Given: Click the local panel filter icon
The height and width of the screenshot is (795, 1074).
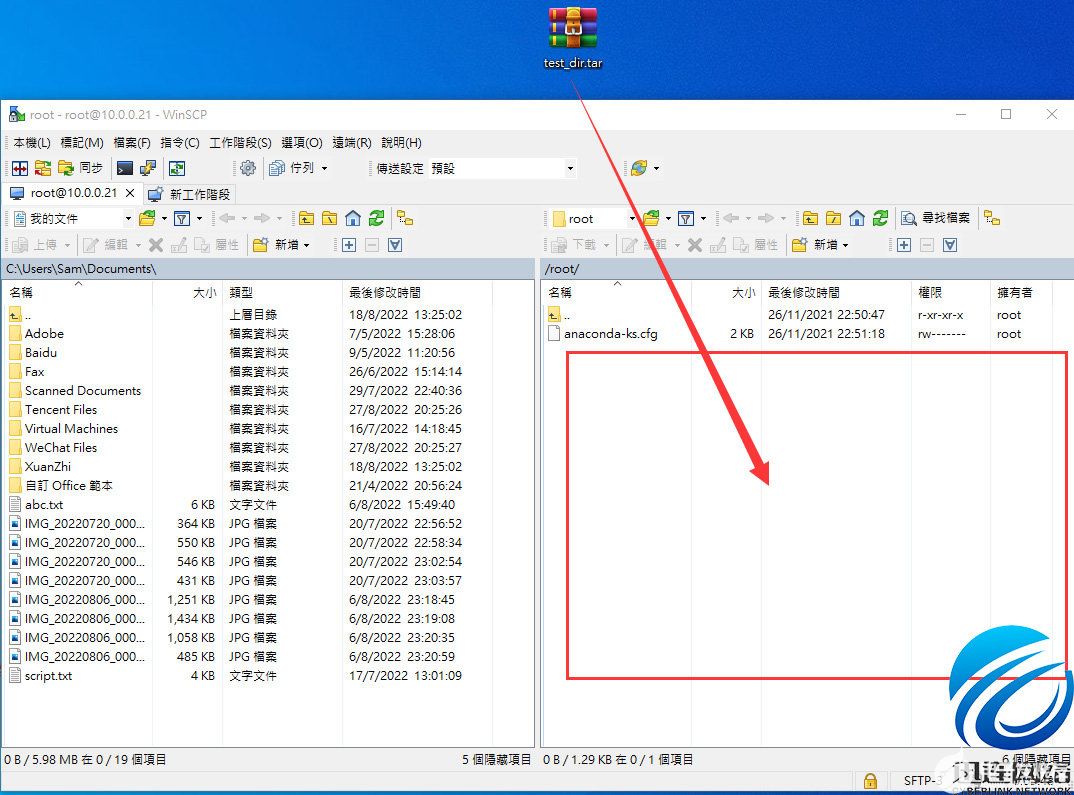Looking at the screenshot, I should pyautogui.click(x=182, y=218).
